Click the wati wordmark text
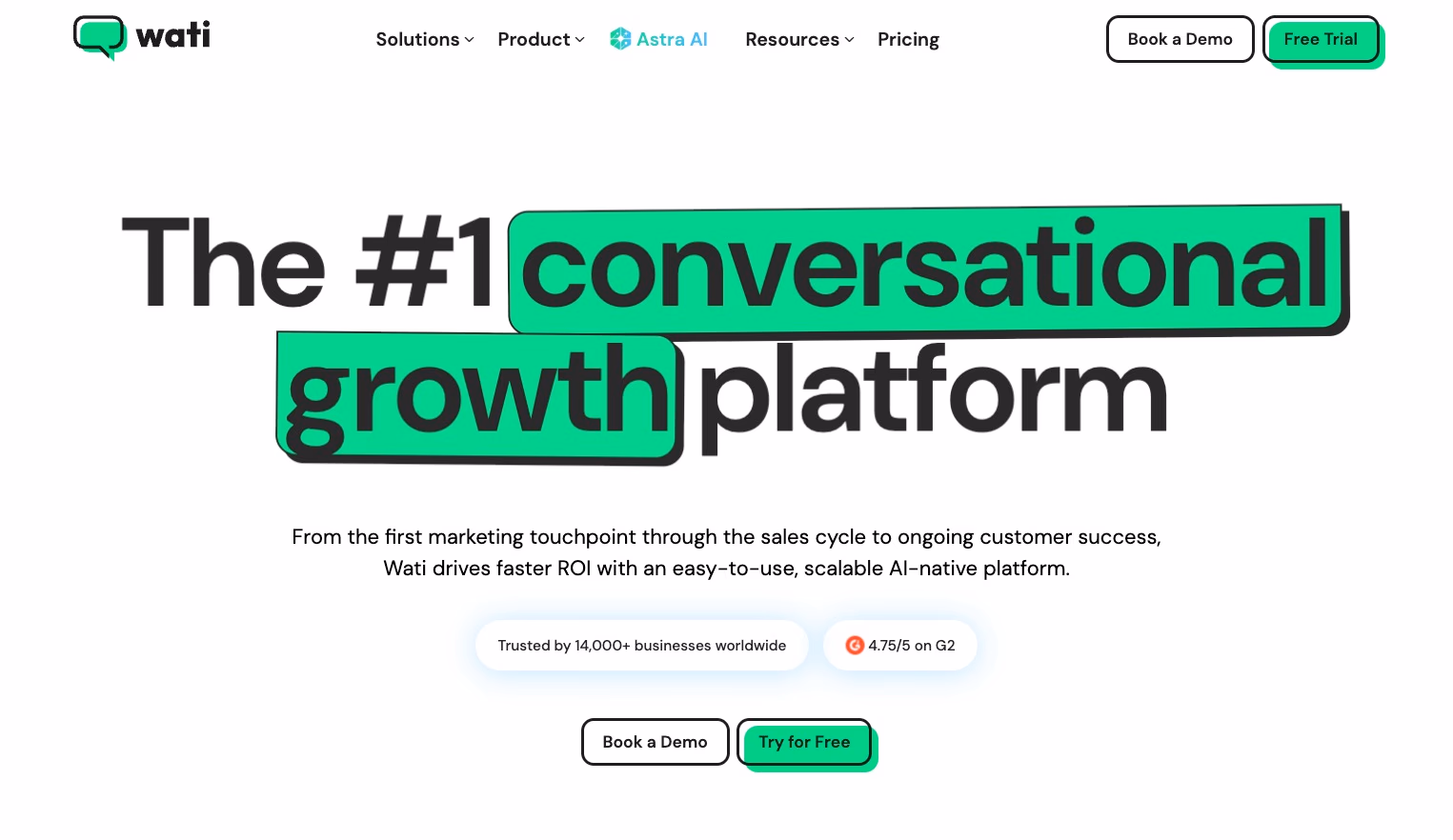1453x840 pixels. tap(173, 35)
